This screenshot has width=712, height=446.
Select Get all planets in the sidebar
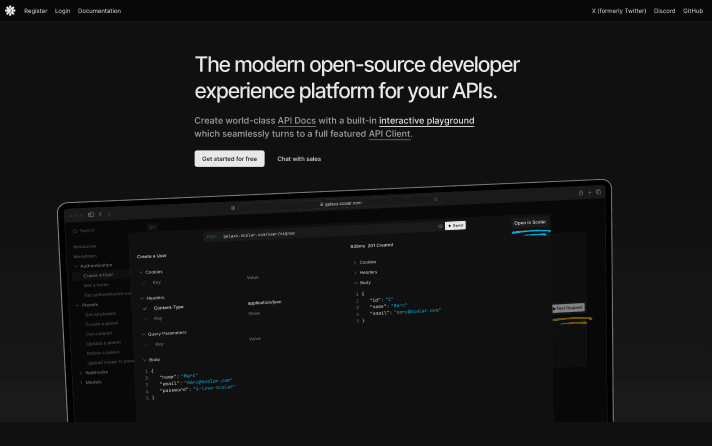point(100,314)
